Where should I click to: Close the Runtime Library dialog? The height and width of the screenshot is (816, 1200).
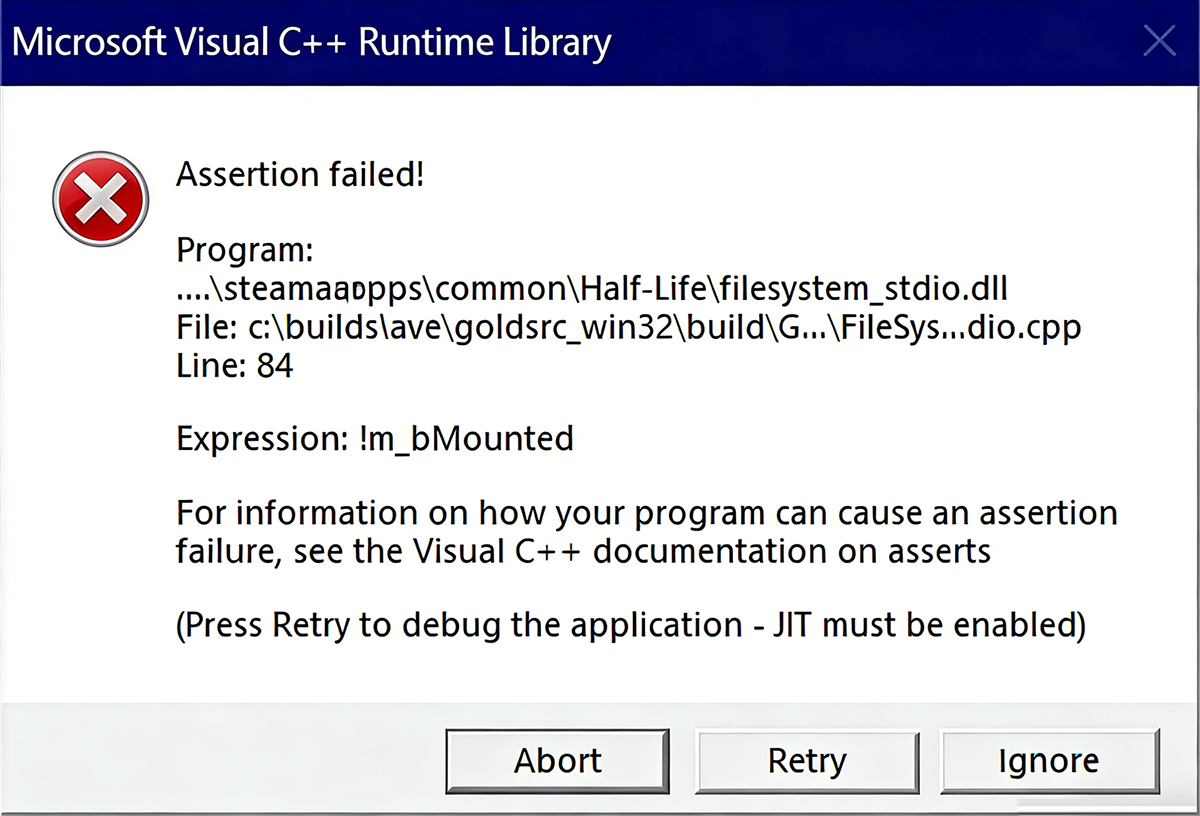(x=1159, y=42)
